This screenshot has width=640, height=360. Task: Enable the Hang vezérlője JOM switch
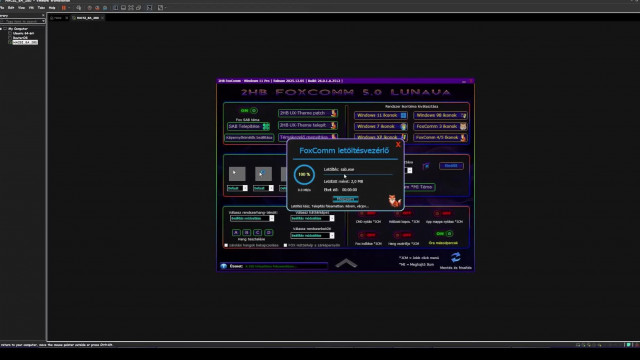click(x=402, y=235)
